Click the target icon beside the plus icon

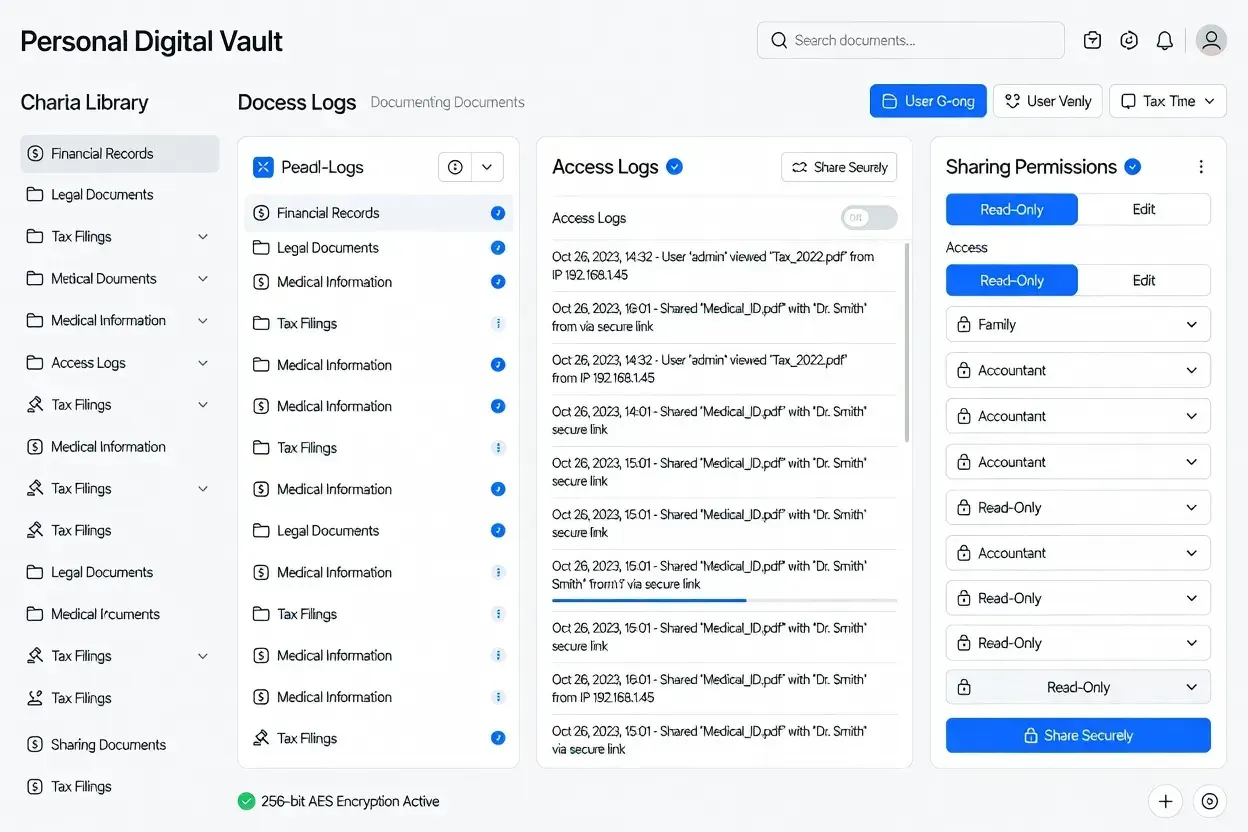pyautogui.click(x=1210, y=801)
